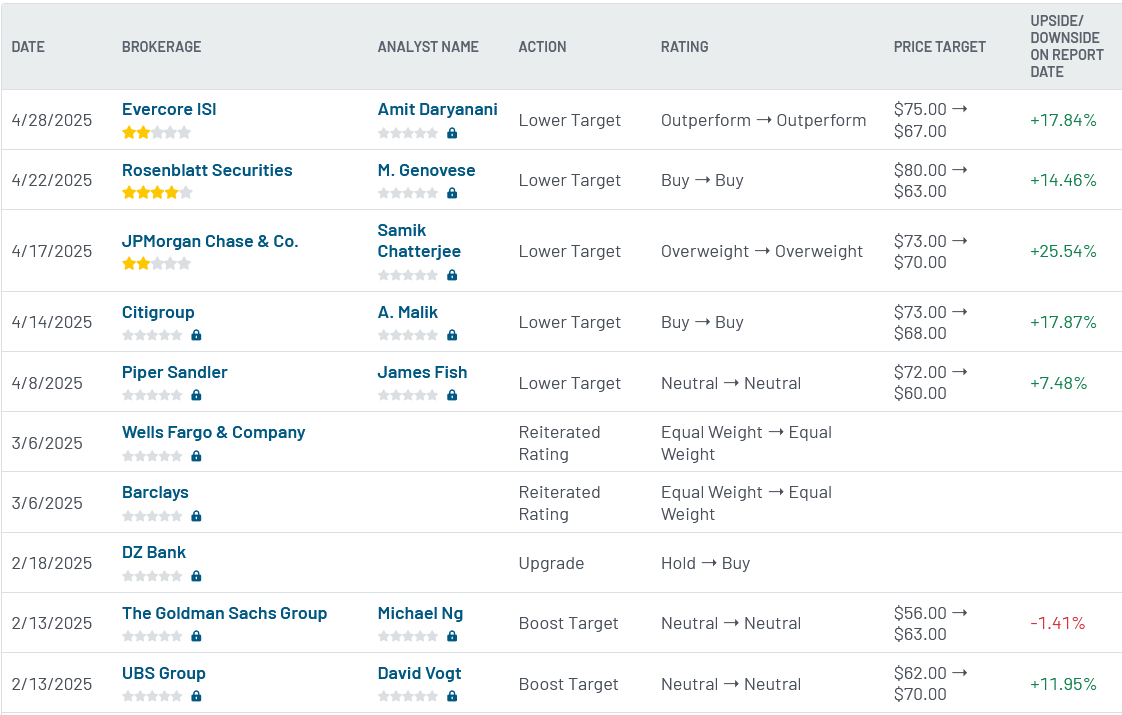Open JPMorgan Chase & Co. link
This screenshot has width=1122, height=715.
tap(210, 241)
